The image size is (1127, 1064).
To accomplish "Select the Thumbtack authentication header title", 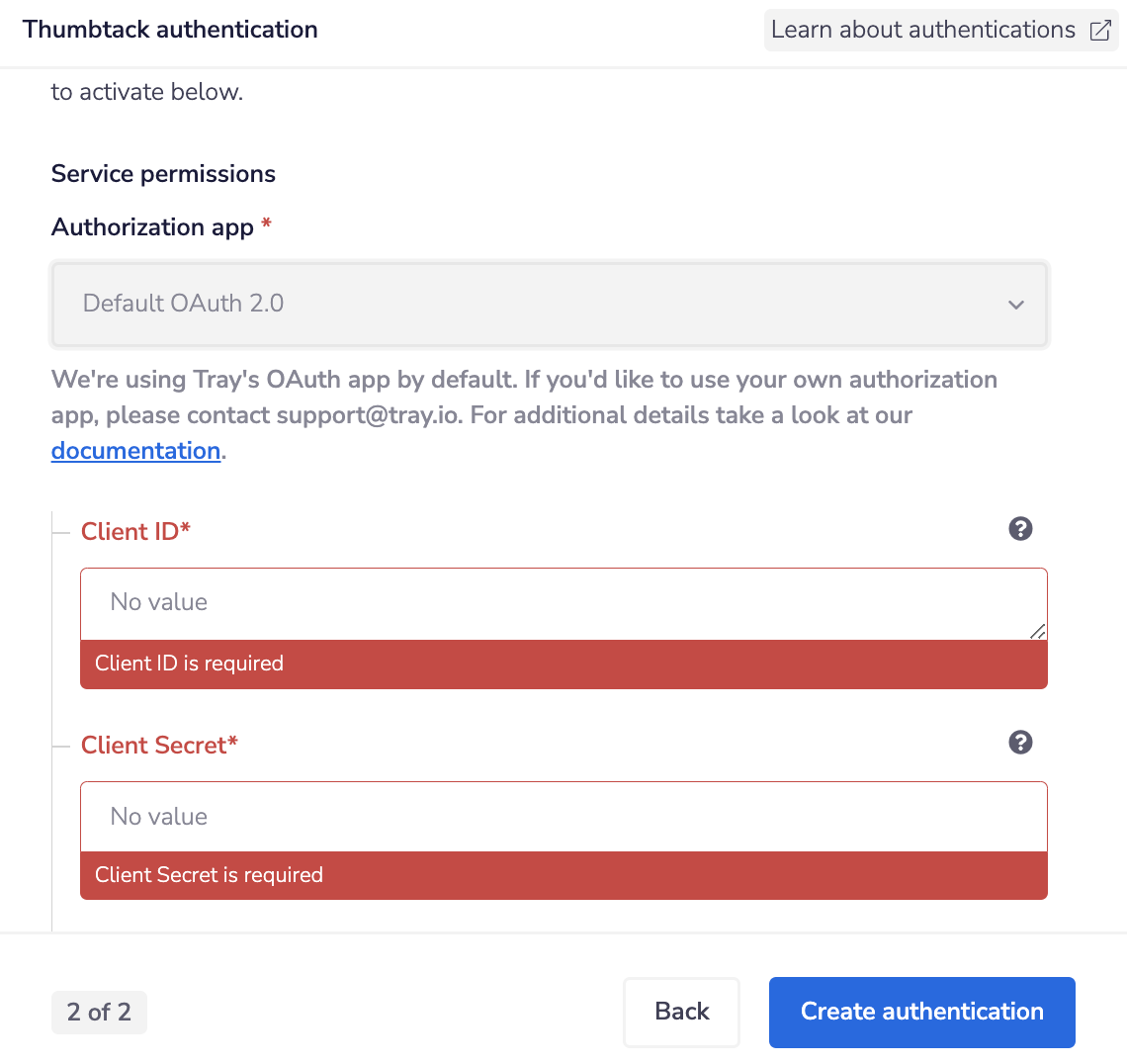I will (169, 30).
